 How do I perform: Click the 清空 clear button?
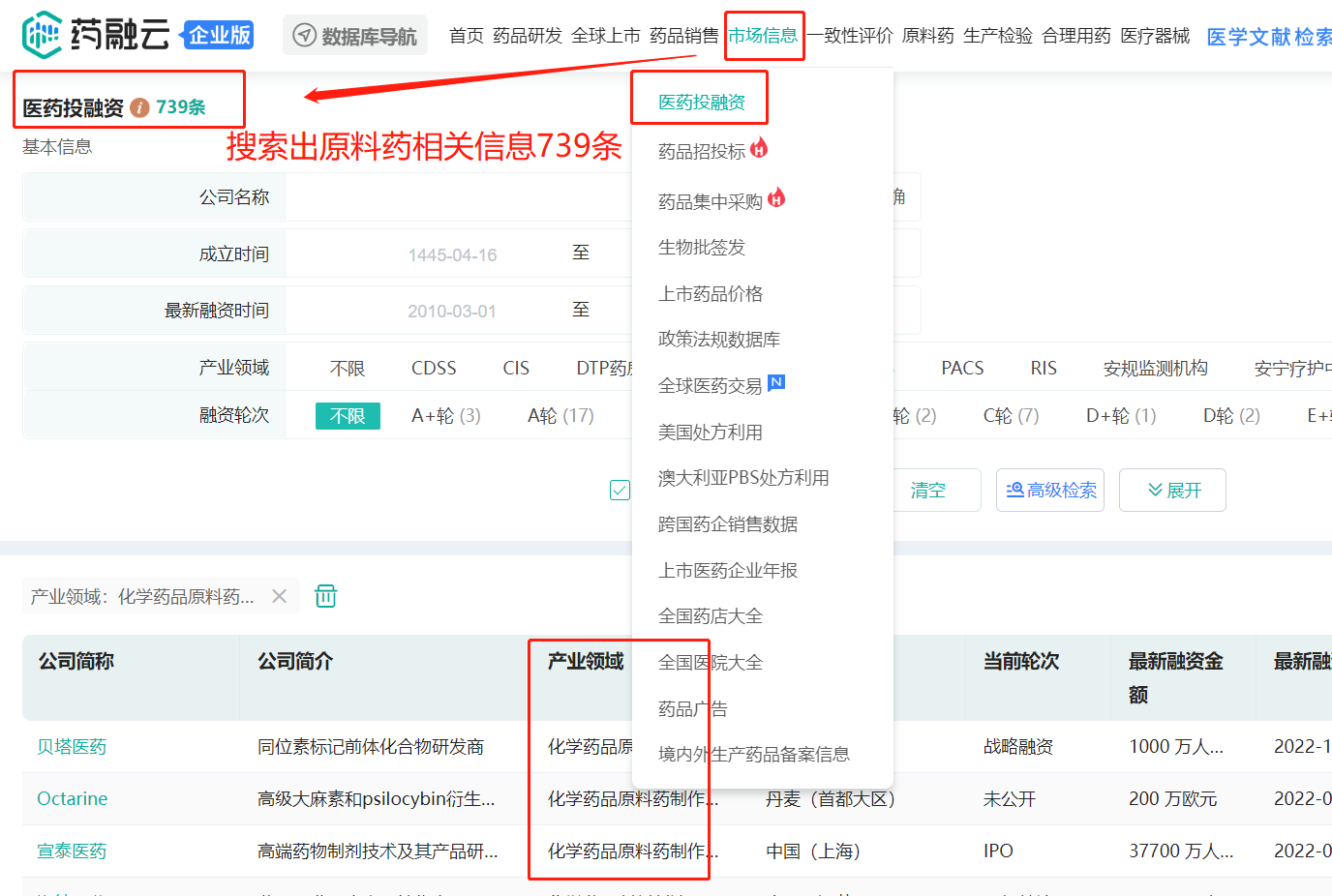click(x=927, y=491)
